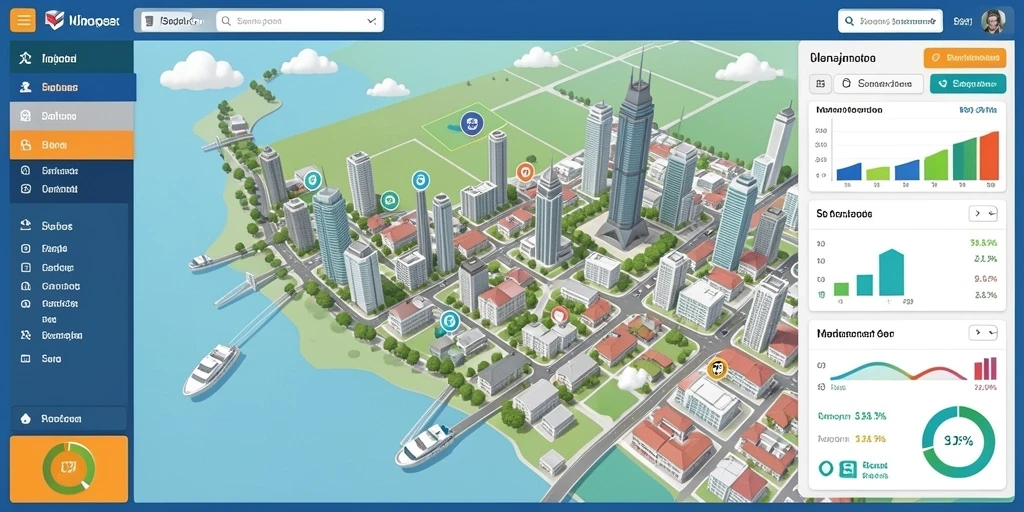Select the orange highlighted sidebar item

[x=72, y=145]
